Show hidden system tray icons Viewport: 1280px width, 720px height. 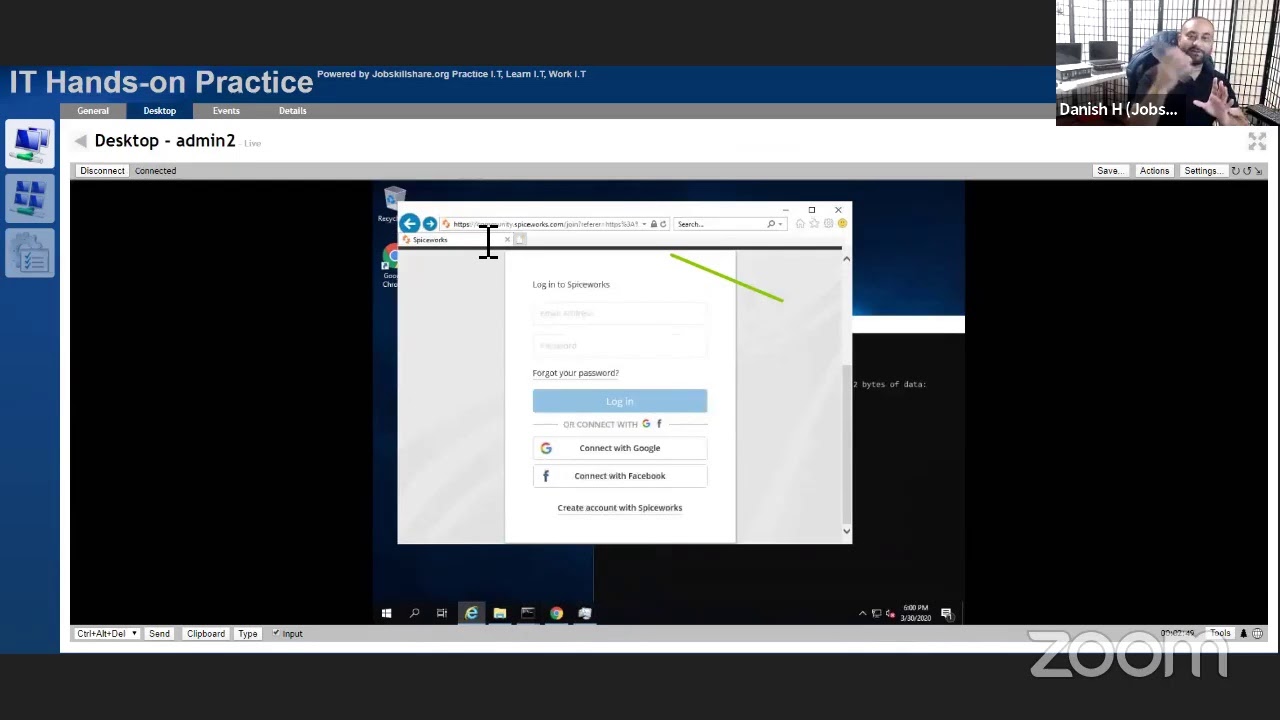click(x=862, y=614)
